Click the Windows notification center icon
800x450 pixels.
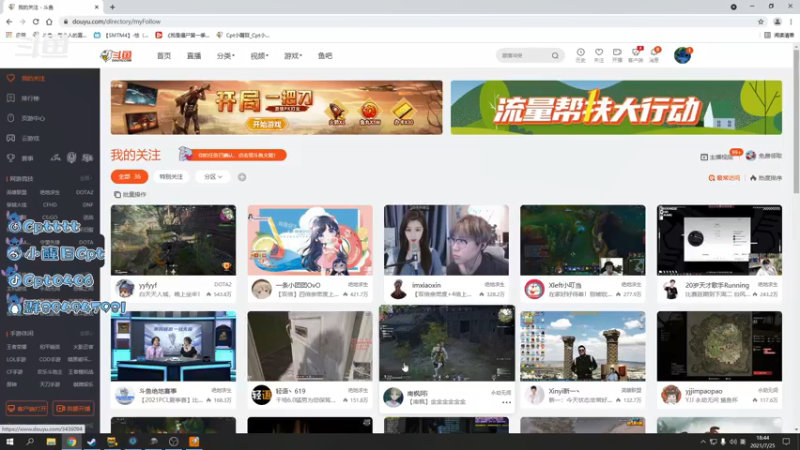pos(786,441)
